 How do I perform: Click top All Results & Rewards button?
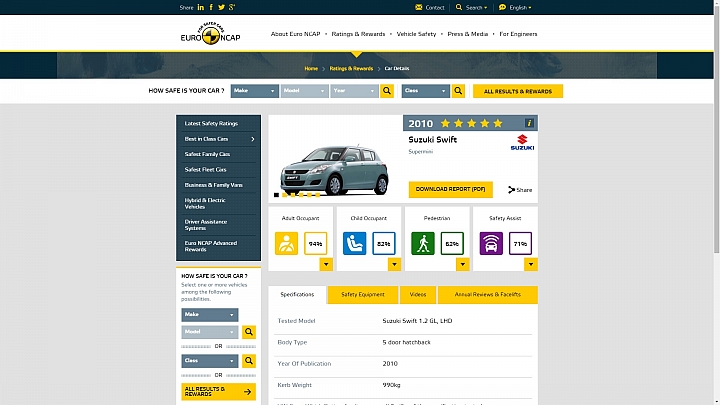(x=518, y=91)
